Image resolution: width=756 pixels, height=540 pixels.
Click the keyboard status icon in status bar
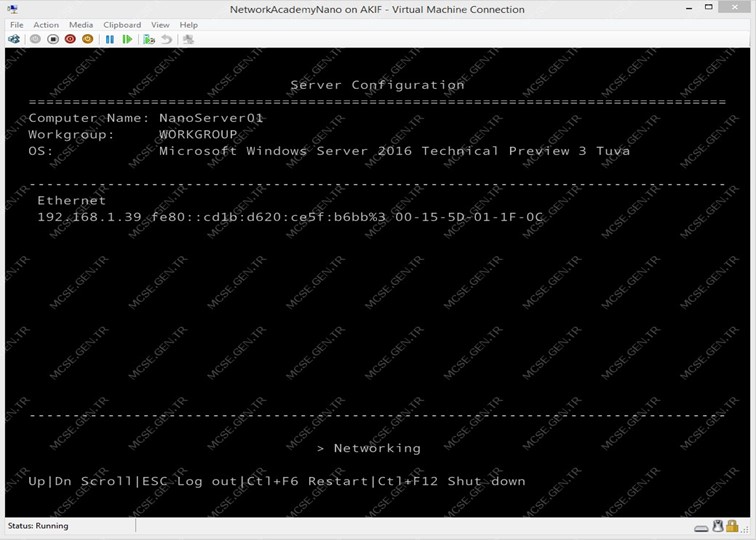coord(702,528)
